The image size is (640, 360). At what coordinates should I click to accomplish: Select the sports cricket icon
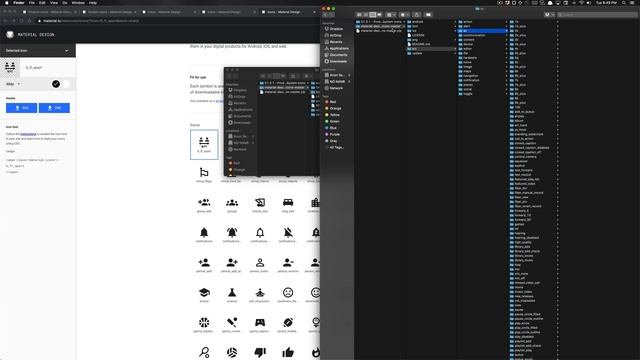(232, 322)
